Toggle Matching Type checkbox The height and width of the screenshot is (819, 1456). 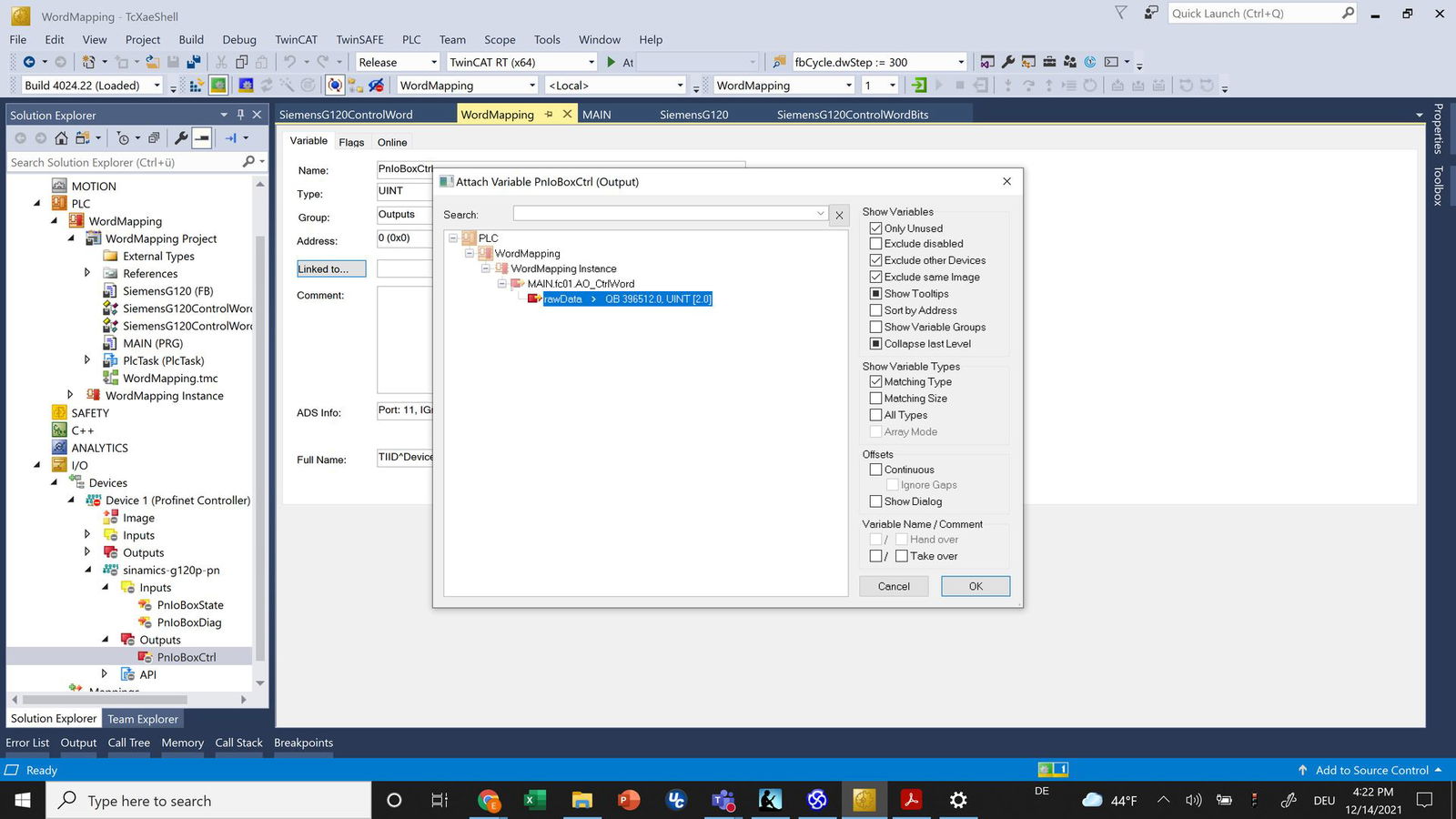pos(875,382)
